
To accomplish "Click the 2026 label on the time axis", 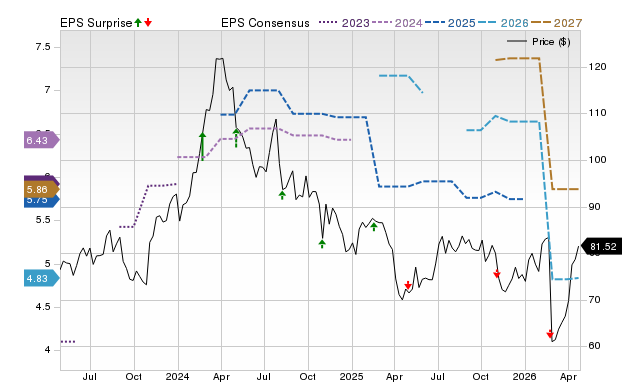I will tap(524, 376).
